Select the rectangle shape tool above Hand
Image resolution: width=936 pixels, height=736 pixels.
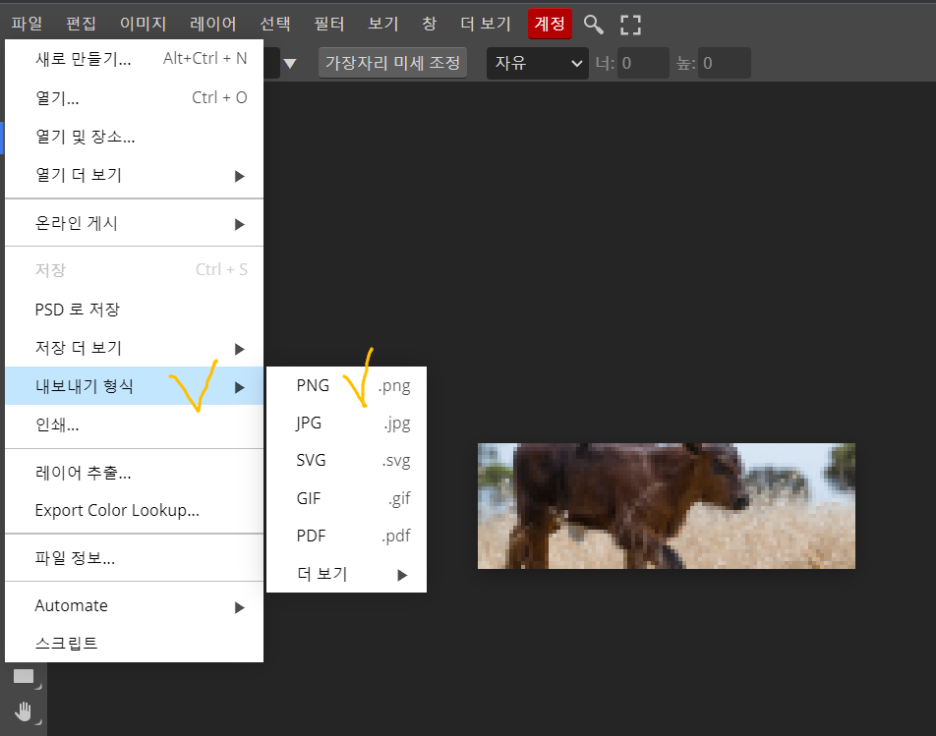click(x=24, y=676)
